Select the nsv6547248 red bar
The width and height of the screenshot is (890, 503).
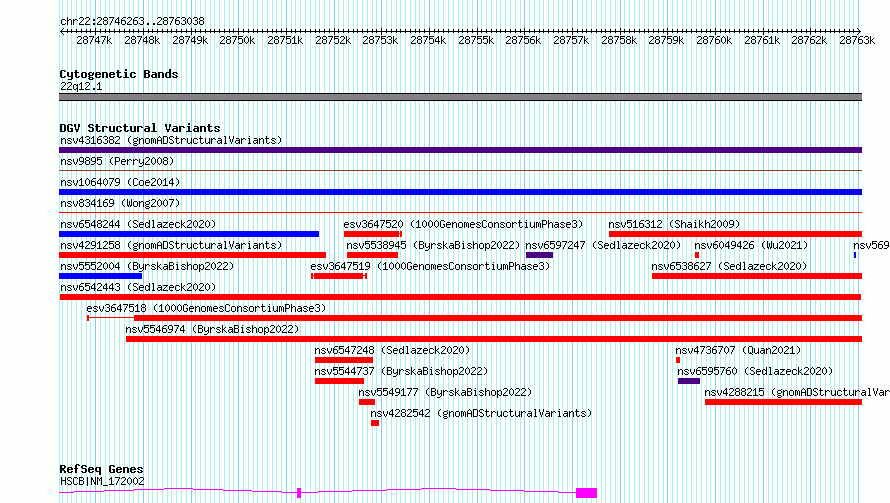click(x=344, y=360)
